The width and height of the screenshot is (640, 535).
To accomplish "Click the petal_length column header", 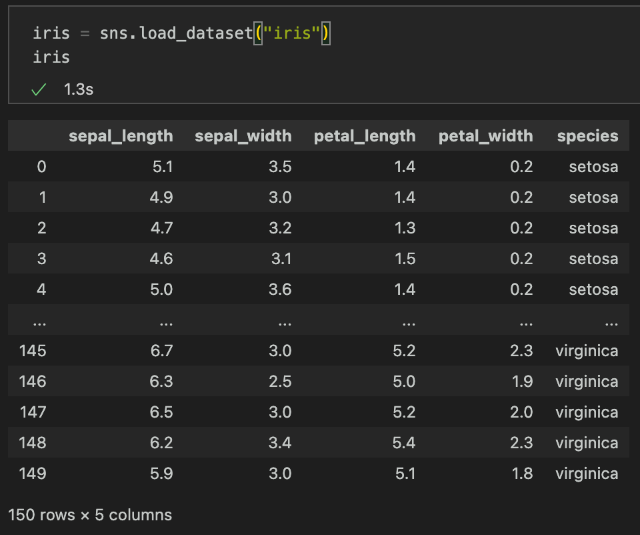I will (365, 136).
